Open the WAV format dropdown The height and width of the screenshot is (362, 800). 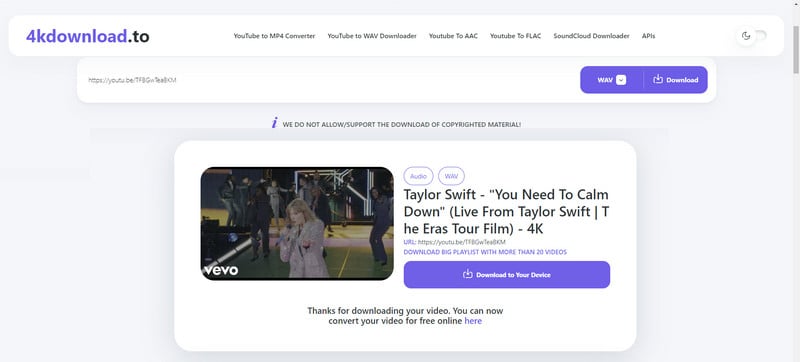[x=612, y=80]
